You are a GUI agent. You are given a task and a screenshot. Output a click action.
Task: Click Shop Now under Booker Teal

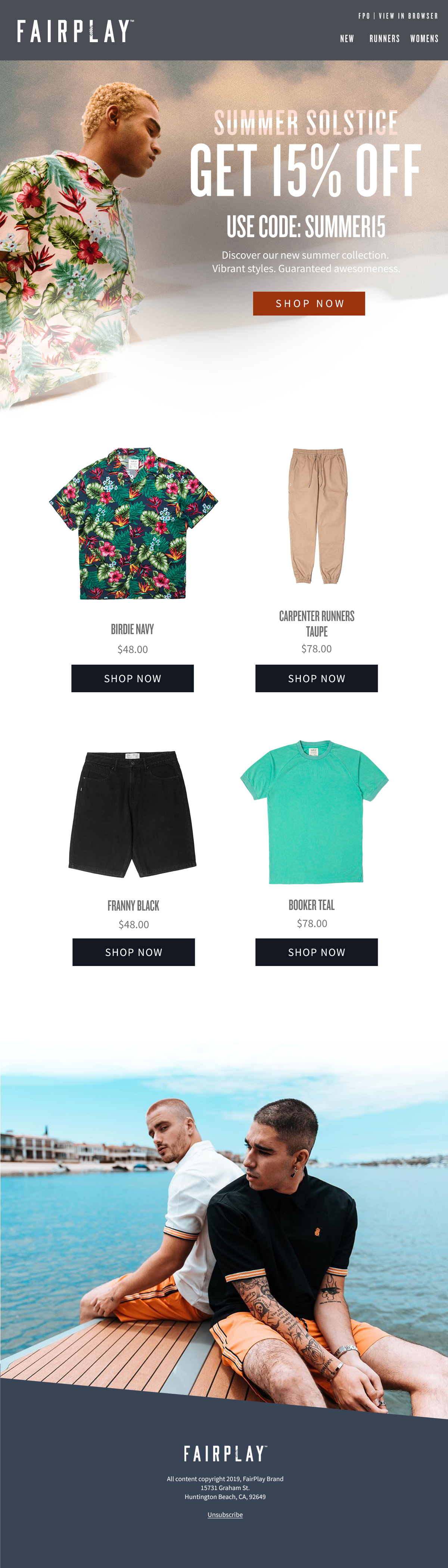click(316, 952)
